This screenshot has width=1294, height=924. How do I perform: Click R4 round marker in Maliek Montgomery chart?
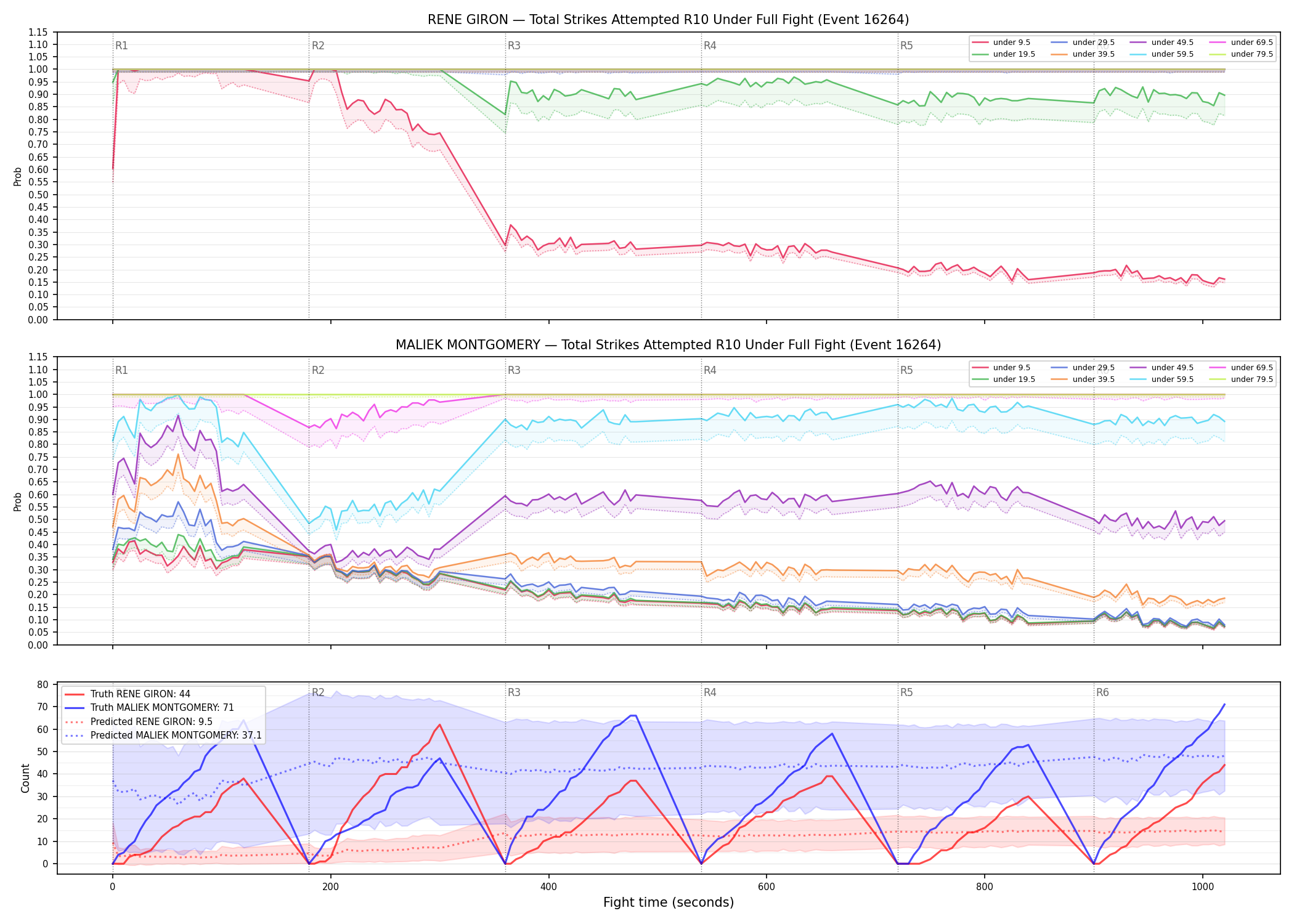[710, 370]
